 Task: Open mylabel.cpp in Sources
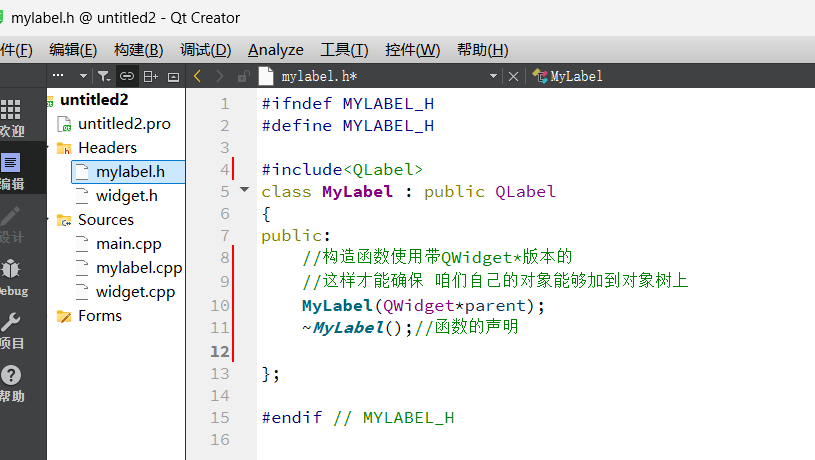coord(139,268)
